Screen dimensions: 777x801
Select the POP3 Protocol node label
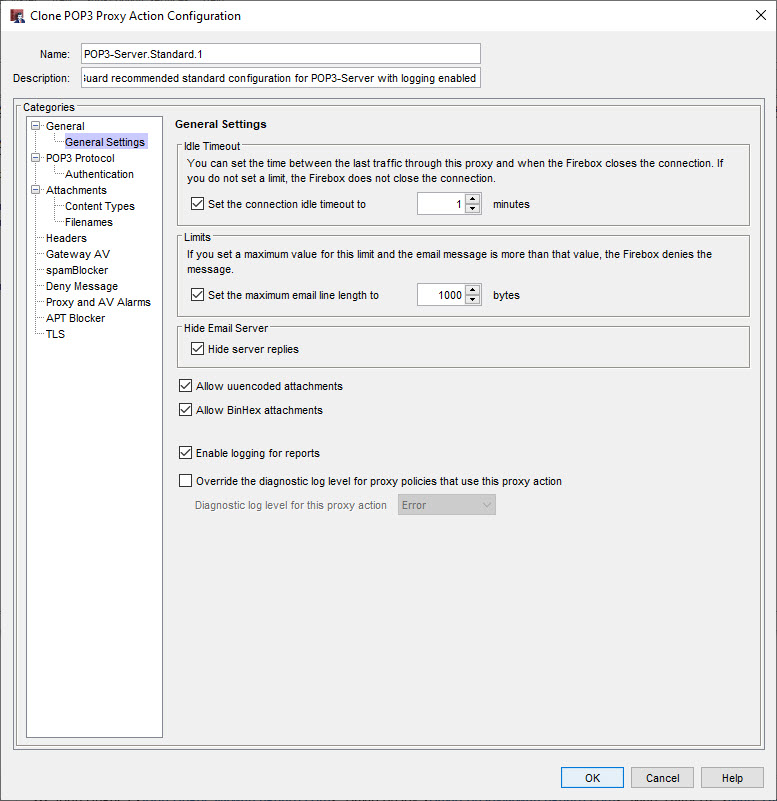pyautogui.click(x=80, y=158)
